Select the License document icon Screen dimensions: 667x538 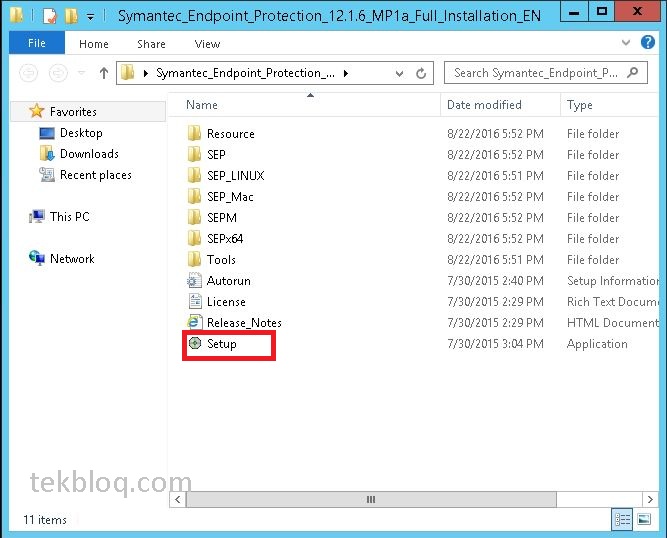(194, 301)
